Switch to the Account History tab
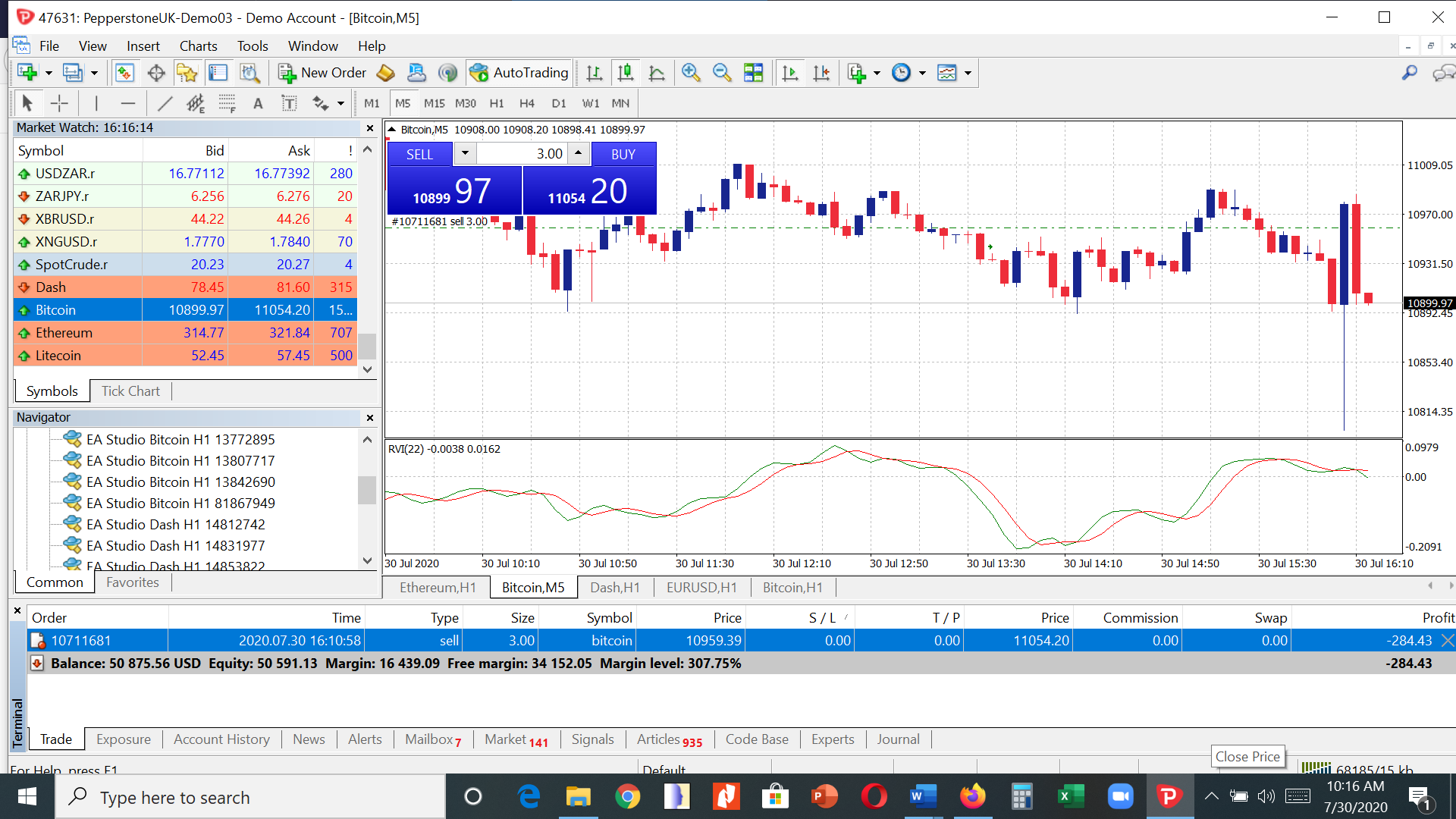The image size is (1456, 819). 221,739
